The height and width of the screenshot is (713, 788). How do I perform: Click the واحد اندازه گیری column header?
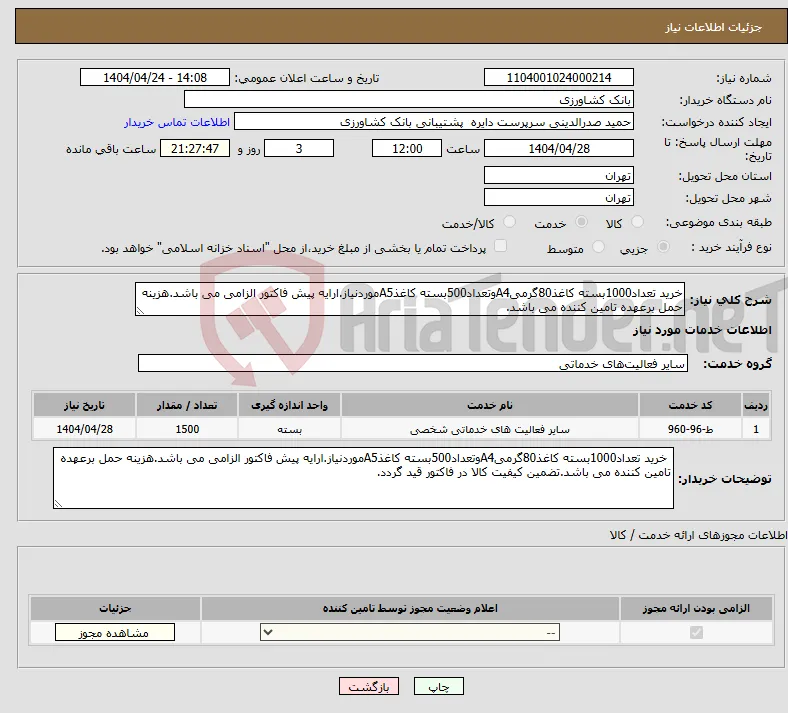pos(289,405)
